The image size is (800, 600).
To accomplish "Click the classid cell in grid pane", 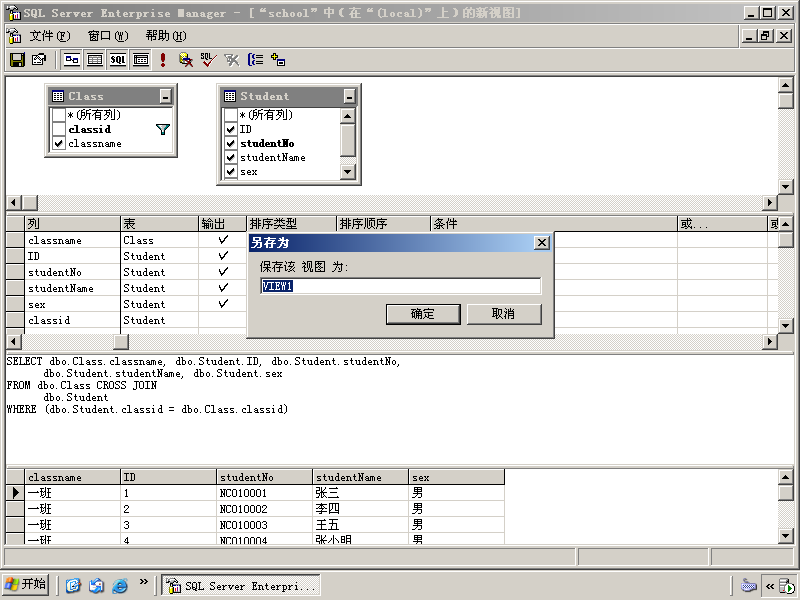I will [x=72, y=320].
